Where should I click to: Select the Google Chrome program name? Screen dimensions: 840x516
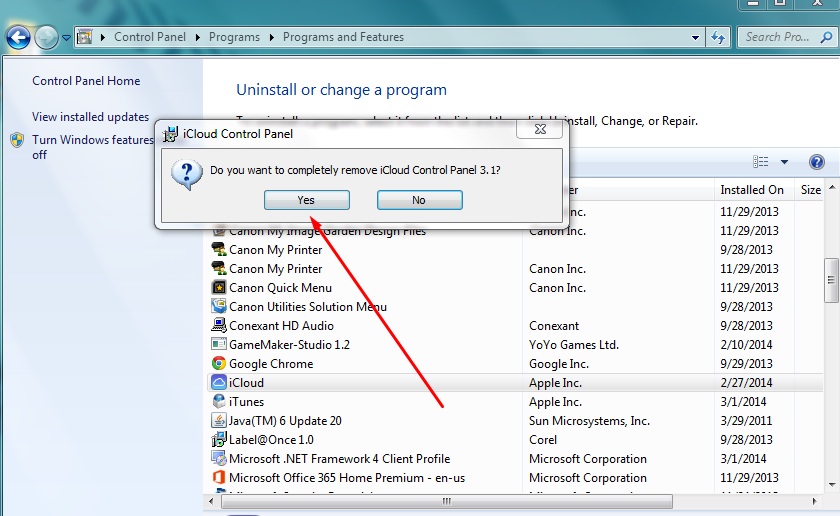(x=271, y=363)
